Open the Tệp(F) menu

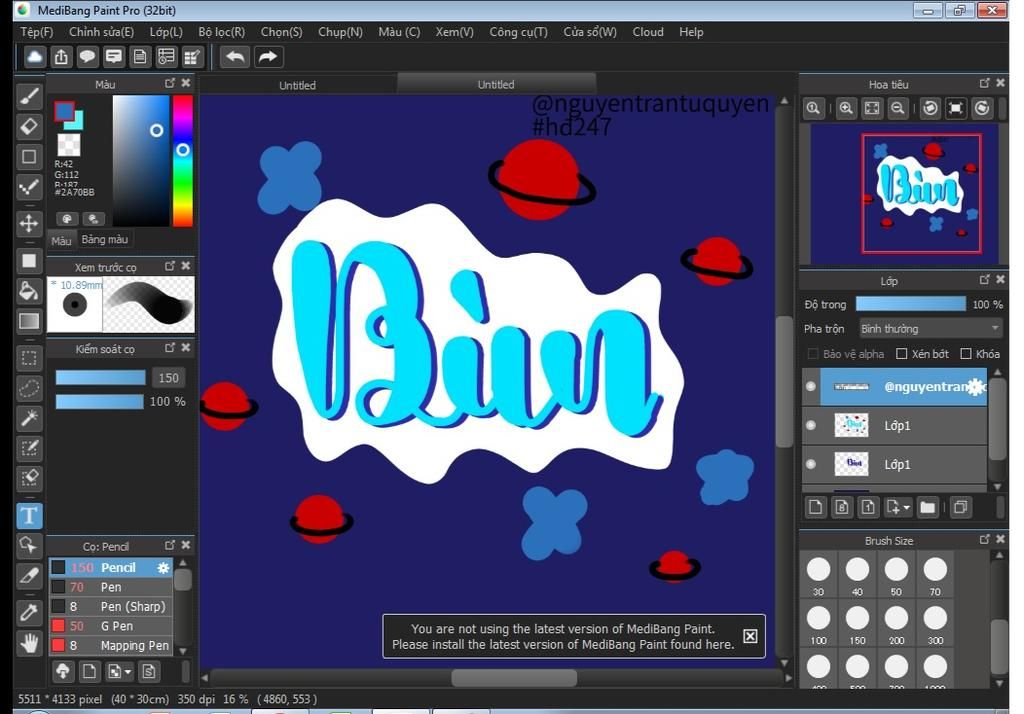click(x=37, y=32)
